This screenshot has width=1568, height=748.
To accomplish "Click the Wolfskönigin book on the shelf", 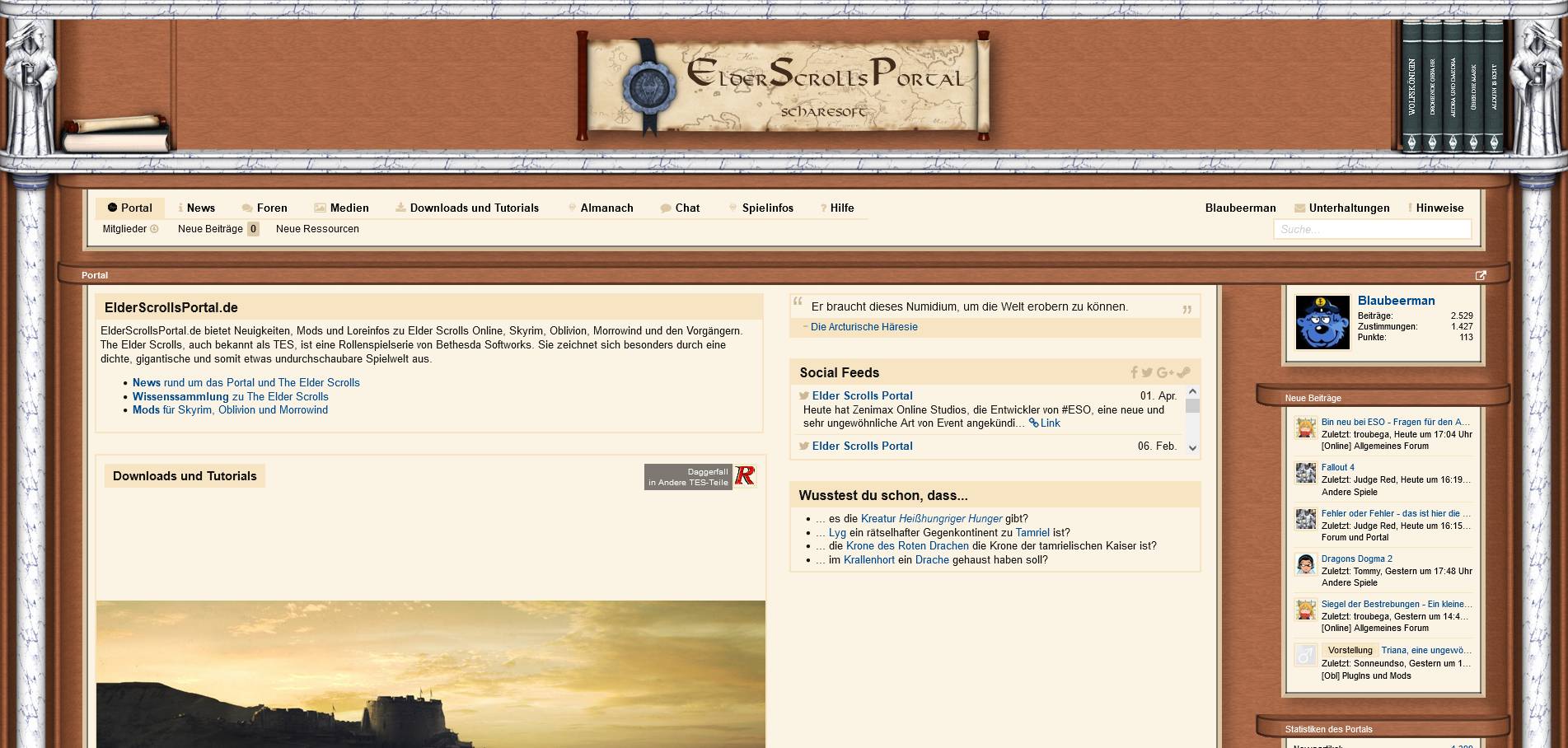I will (1411, 86).
